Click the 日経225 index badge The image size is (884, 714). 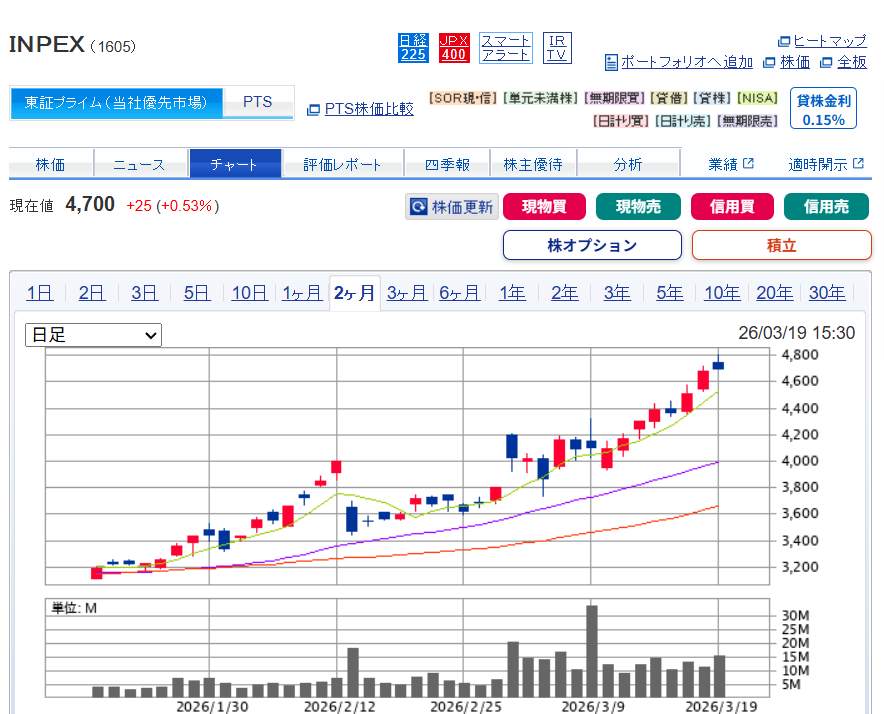413,48
